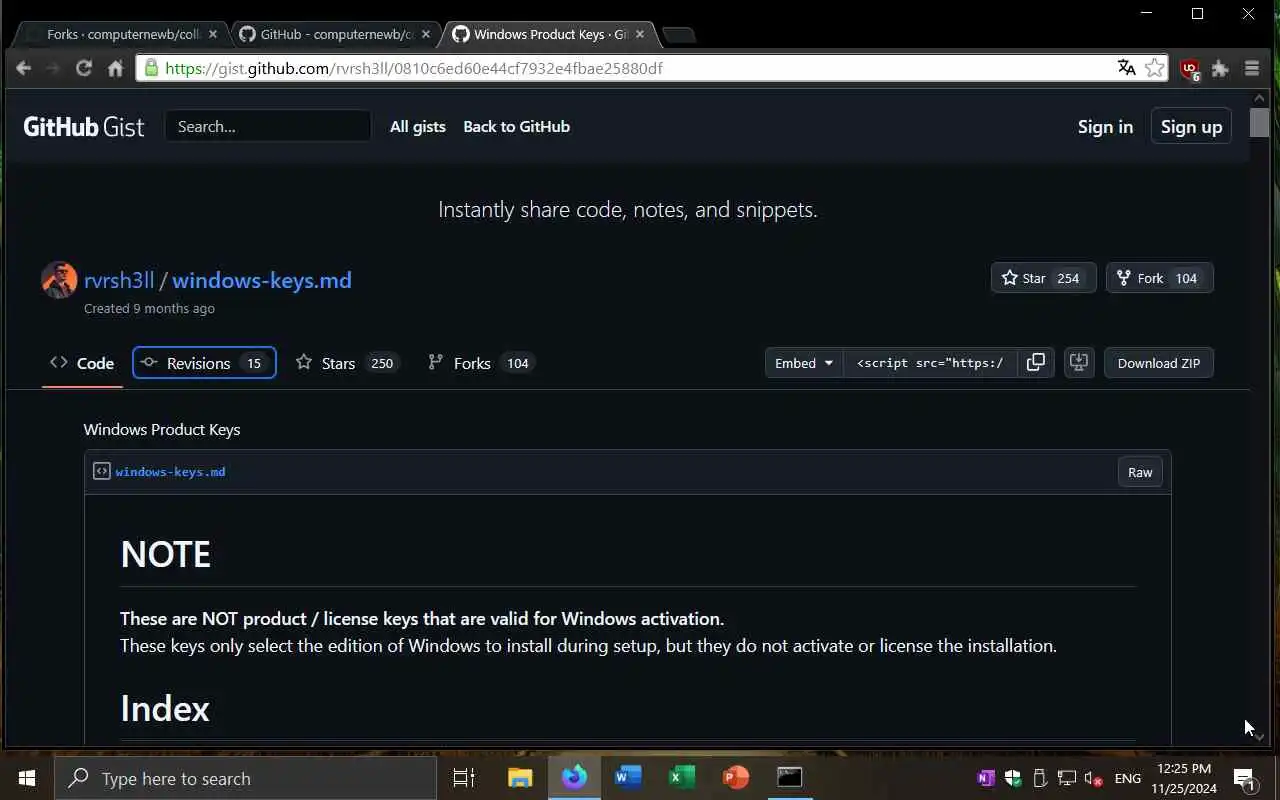Open the rvrsh3ll user profile link

(119, 280)
